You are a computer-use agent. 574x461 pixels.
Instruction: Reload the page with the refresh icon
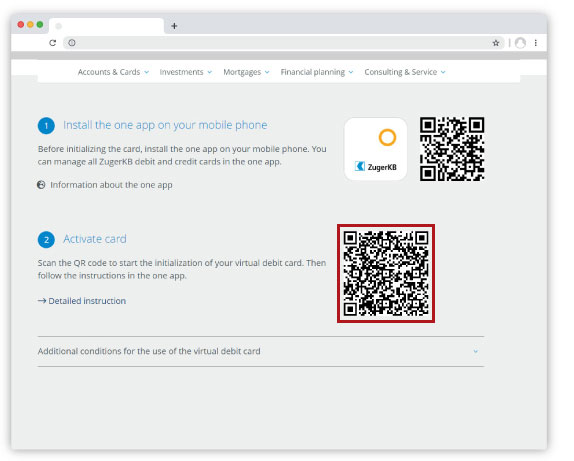pos(52,43)
